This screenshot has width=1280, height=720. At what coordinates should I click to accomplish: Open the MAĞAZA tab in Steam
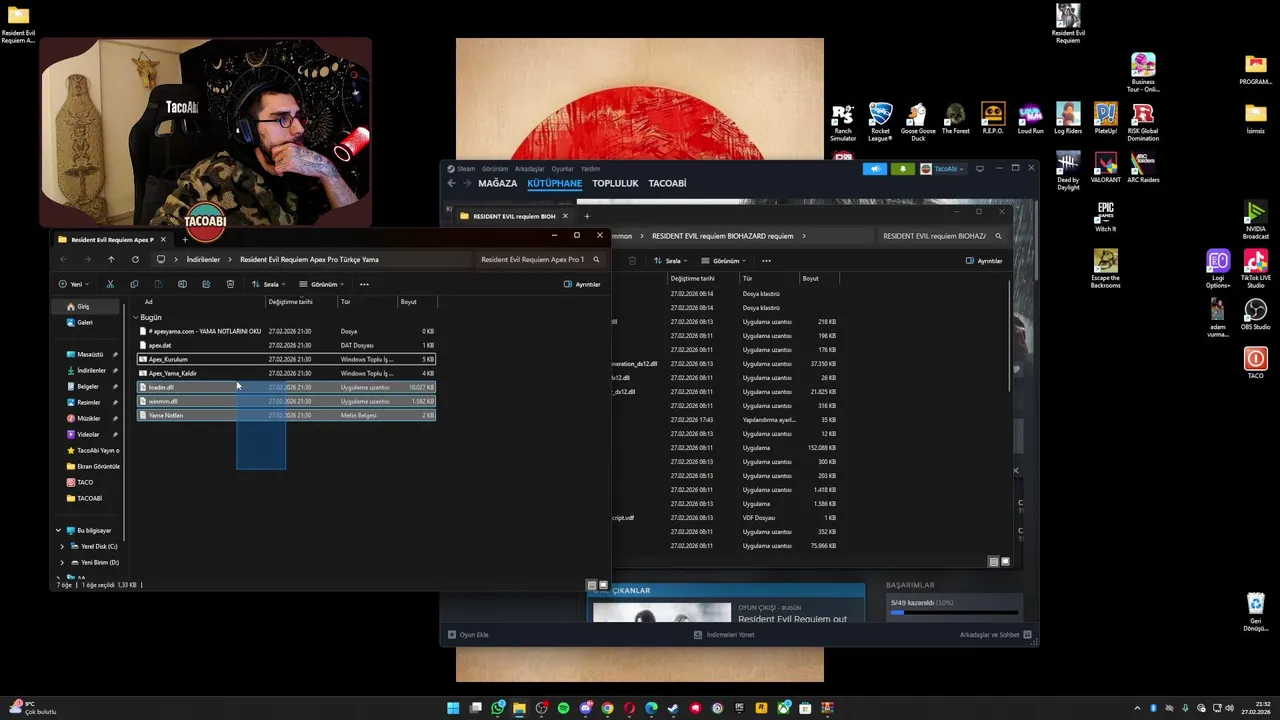tap(498, 183)
